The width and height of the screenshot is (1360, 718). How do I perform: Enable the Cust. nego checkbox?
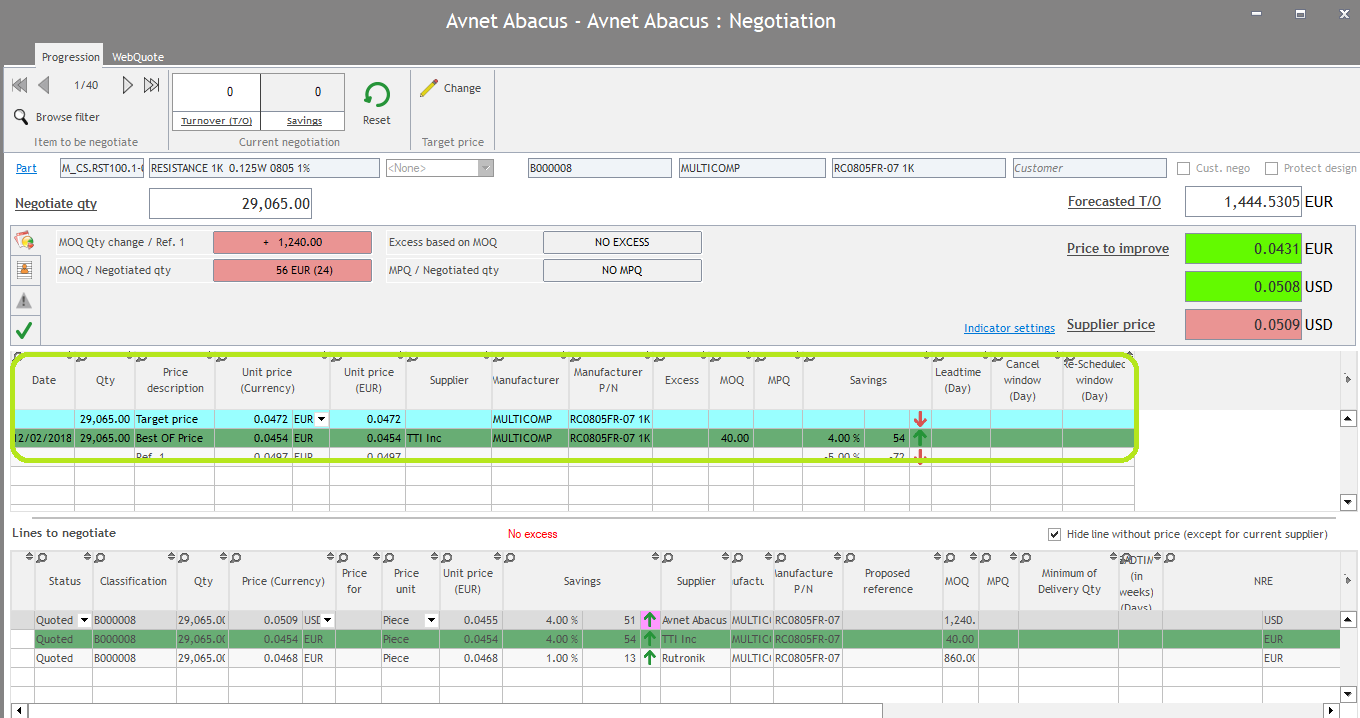1184,168
